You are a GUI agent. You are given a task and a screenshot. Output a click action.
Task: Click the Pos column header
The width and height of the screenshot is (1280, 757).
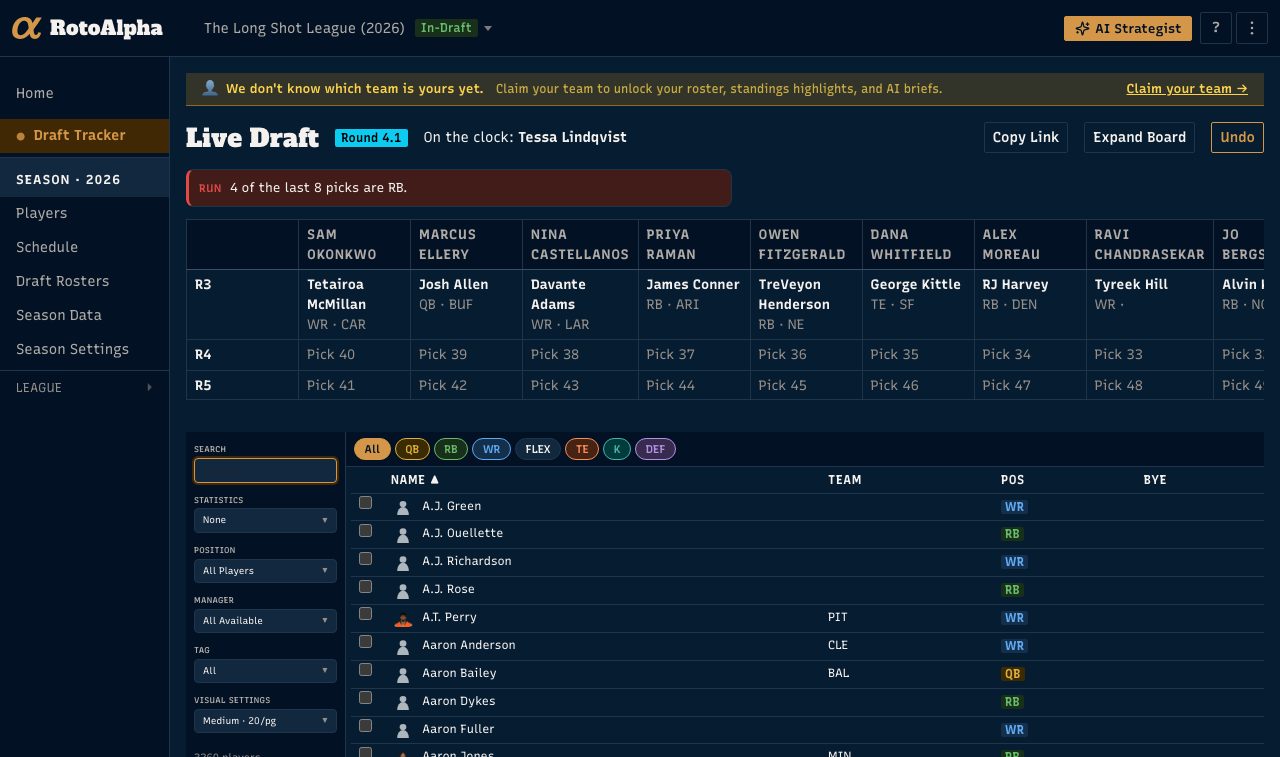(x=1013, y=480)
